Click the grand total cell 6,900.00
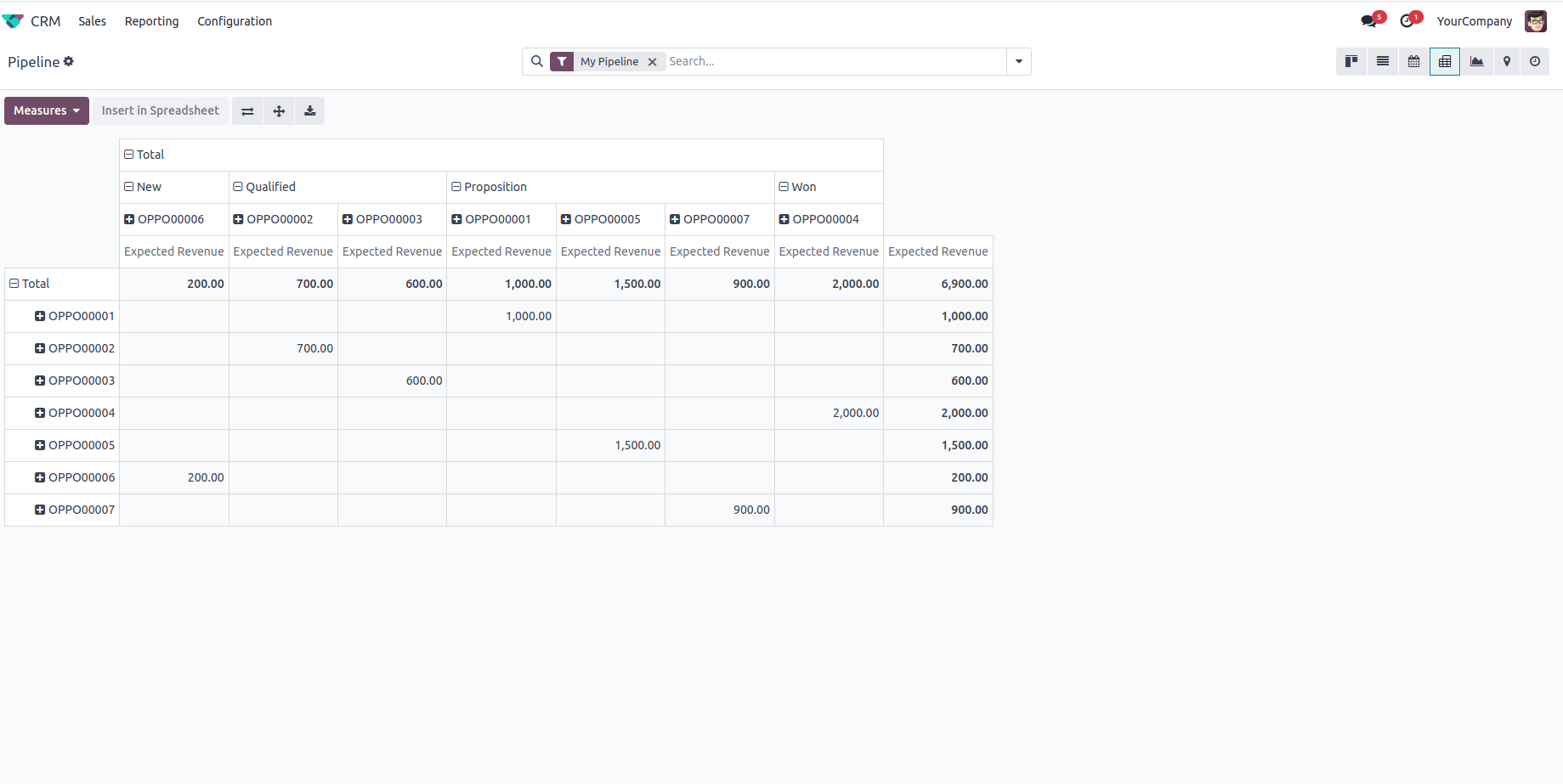Screen dimensions: 1563x784 click(938, 284)
